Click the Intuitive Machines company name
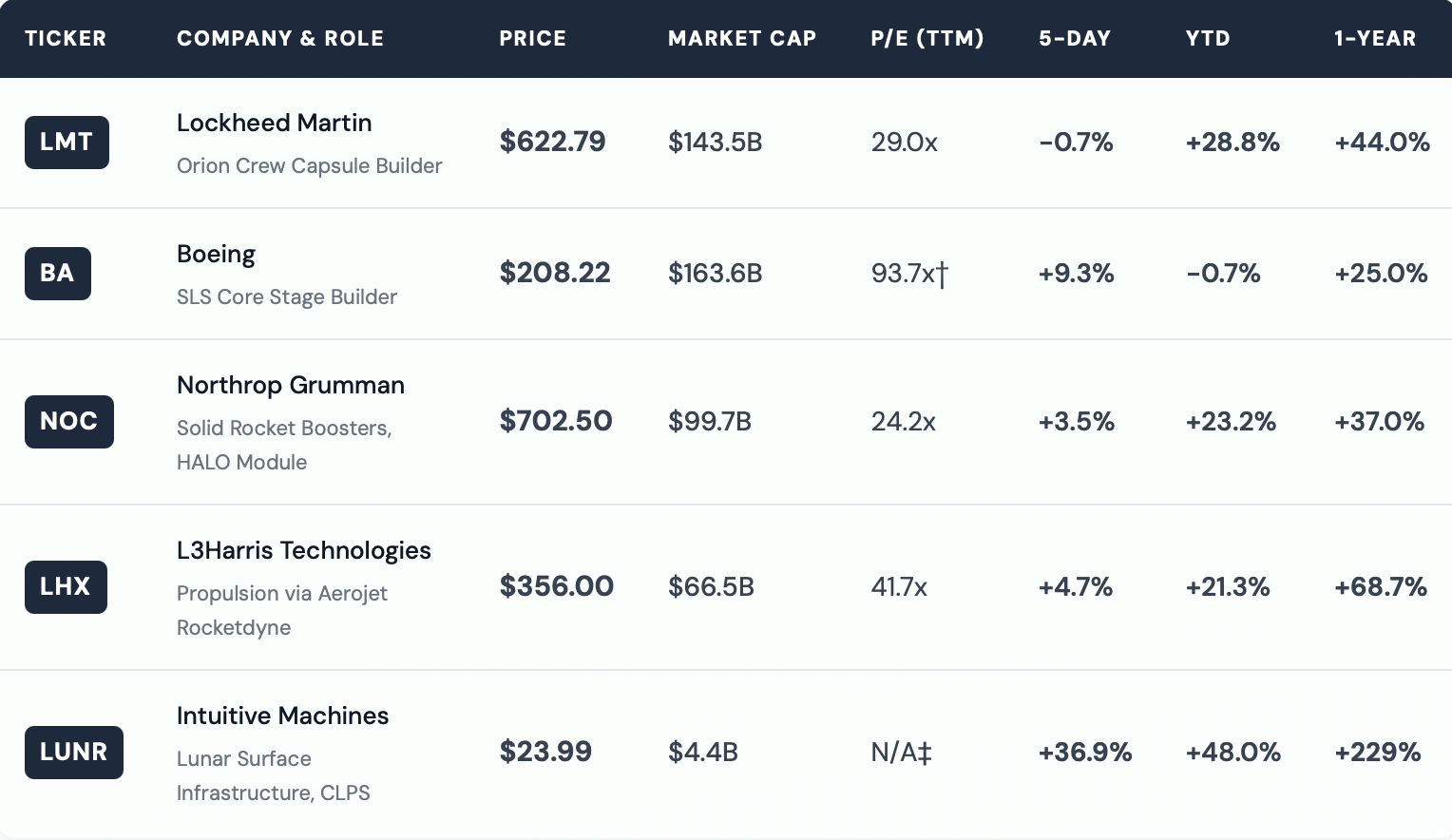 [282, 716]
